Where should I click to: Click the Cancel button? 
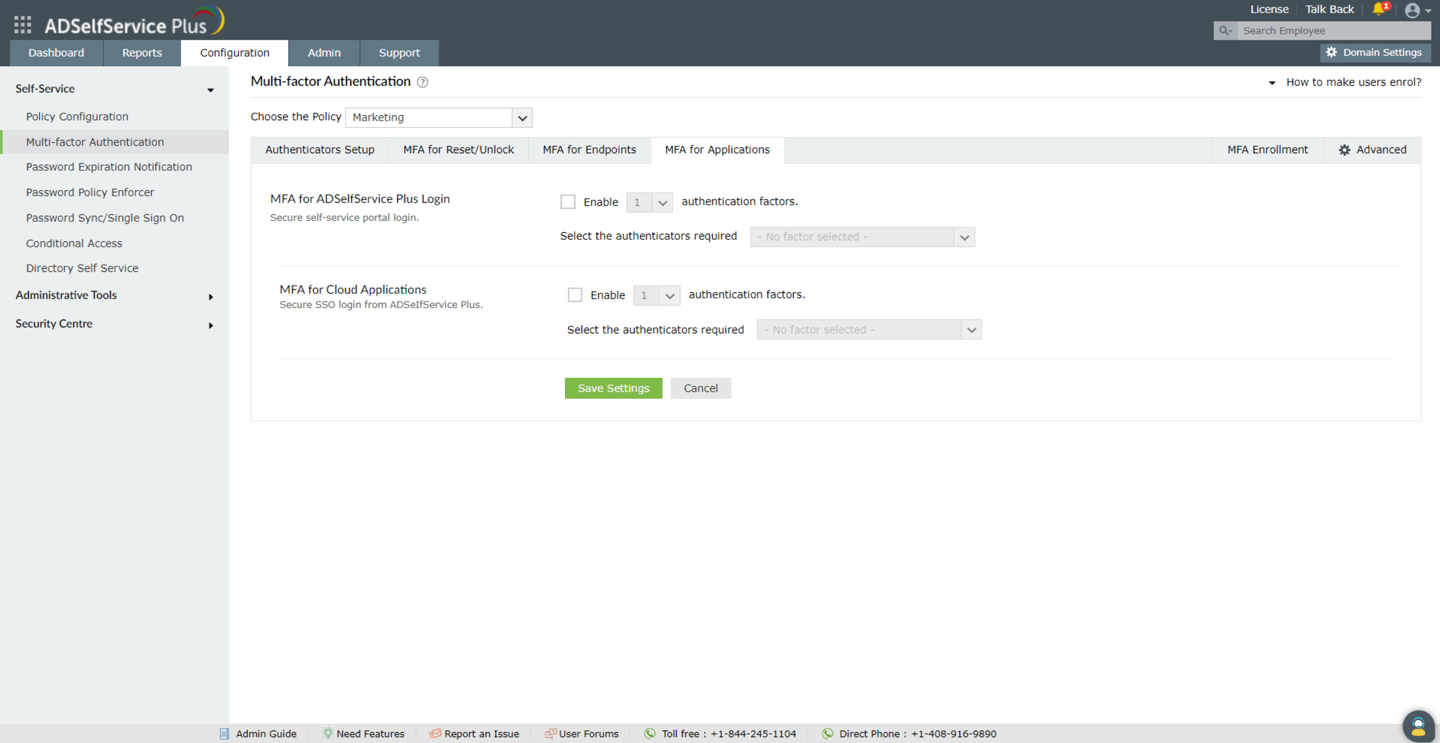pos(701,388)
